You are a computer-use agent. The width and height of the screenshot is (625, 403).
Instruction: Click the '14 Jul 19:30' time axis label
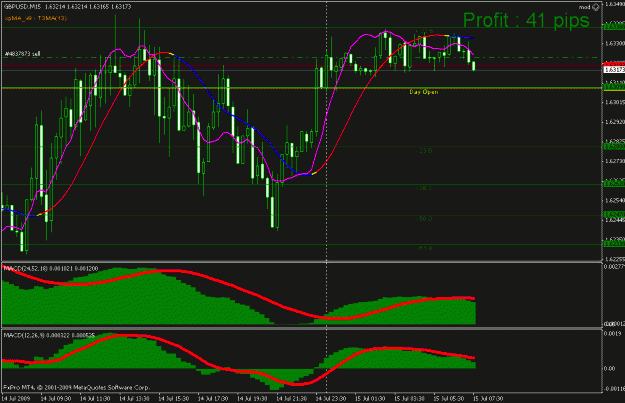(252, 399)
